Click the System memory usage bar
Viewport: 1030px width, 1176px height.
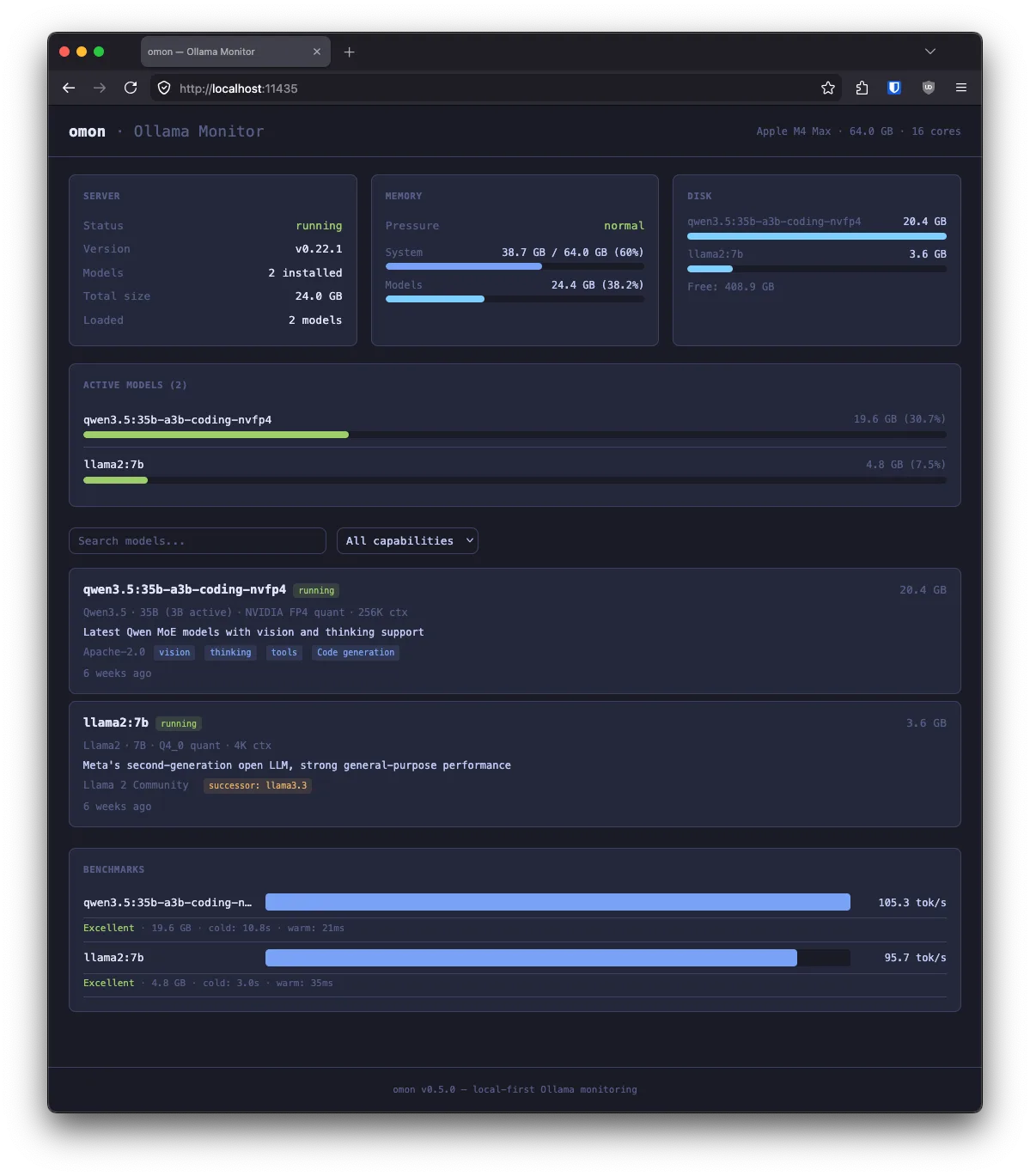coord(515,266)
